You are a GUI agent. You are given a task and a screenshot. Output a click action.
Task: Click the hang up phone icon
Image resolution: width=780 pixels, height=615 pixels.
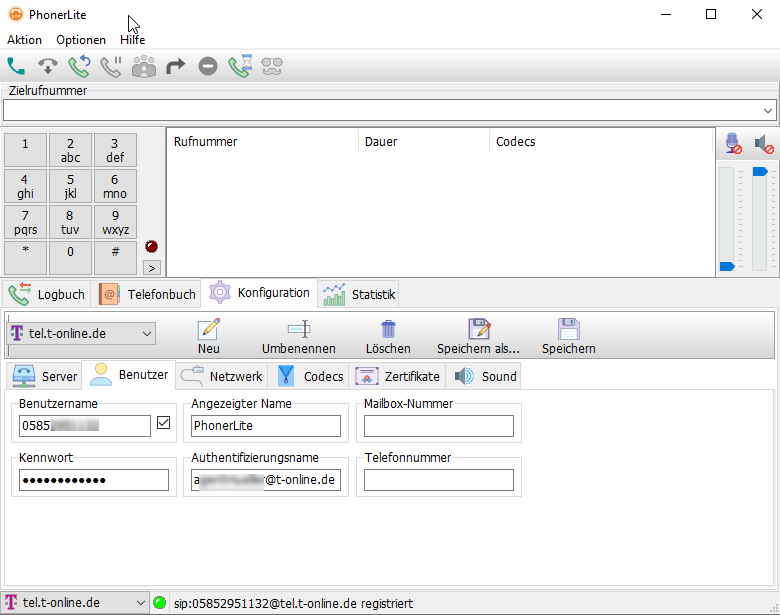(47, 67)
